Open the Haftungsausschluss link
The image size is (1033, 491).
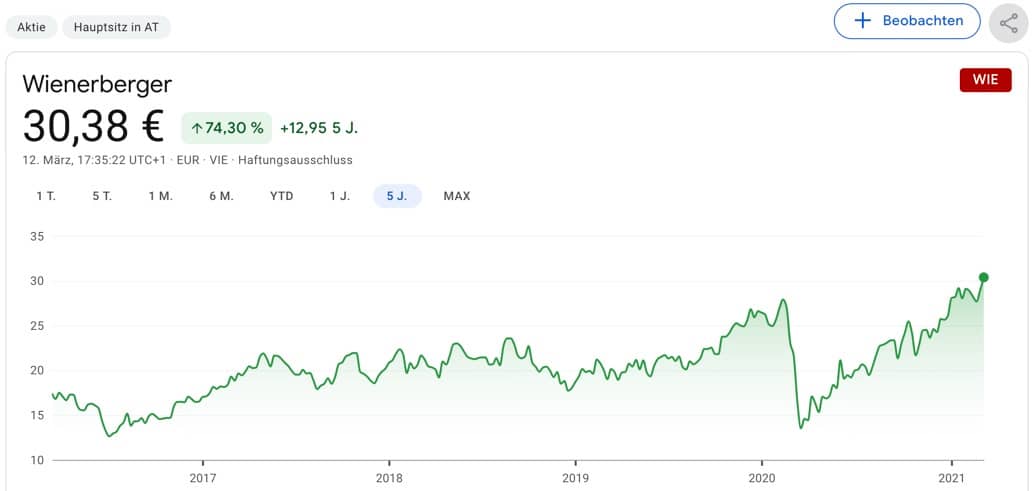click(x=295, y=160)
